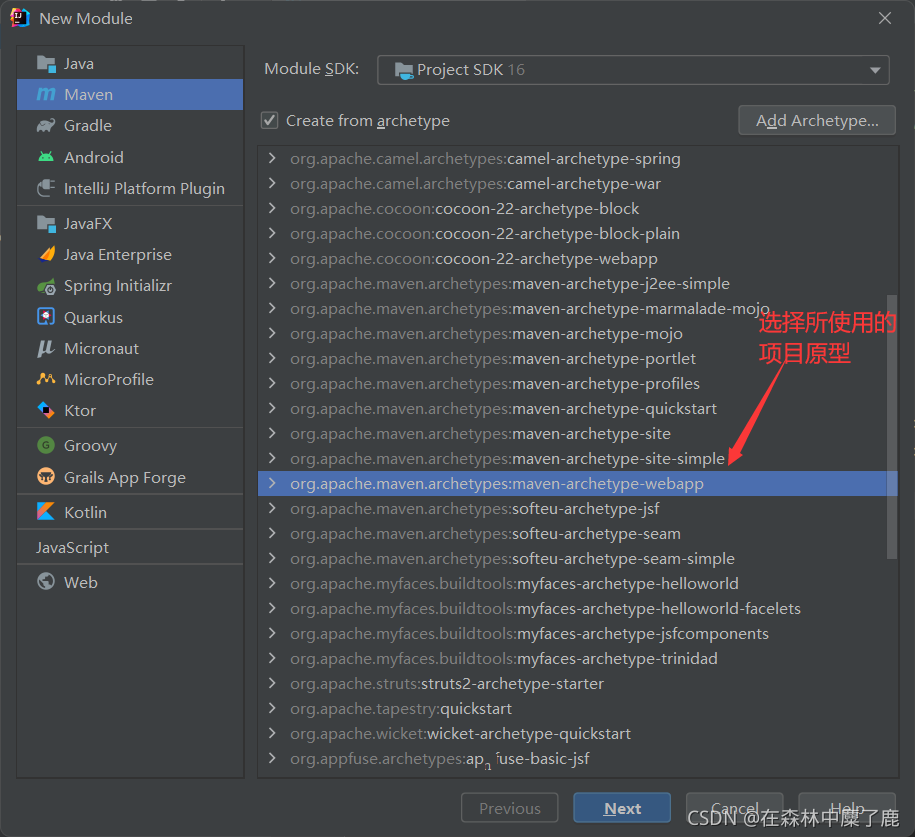Select the Ktor icon
This screenshot has height=837, width=915.
coord(46,410)
